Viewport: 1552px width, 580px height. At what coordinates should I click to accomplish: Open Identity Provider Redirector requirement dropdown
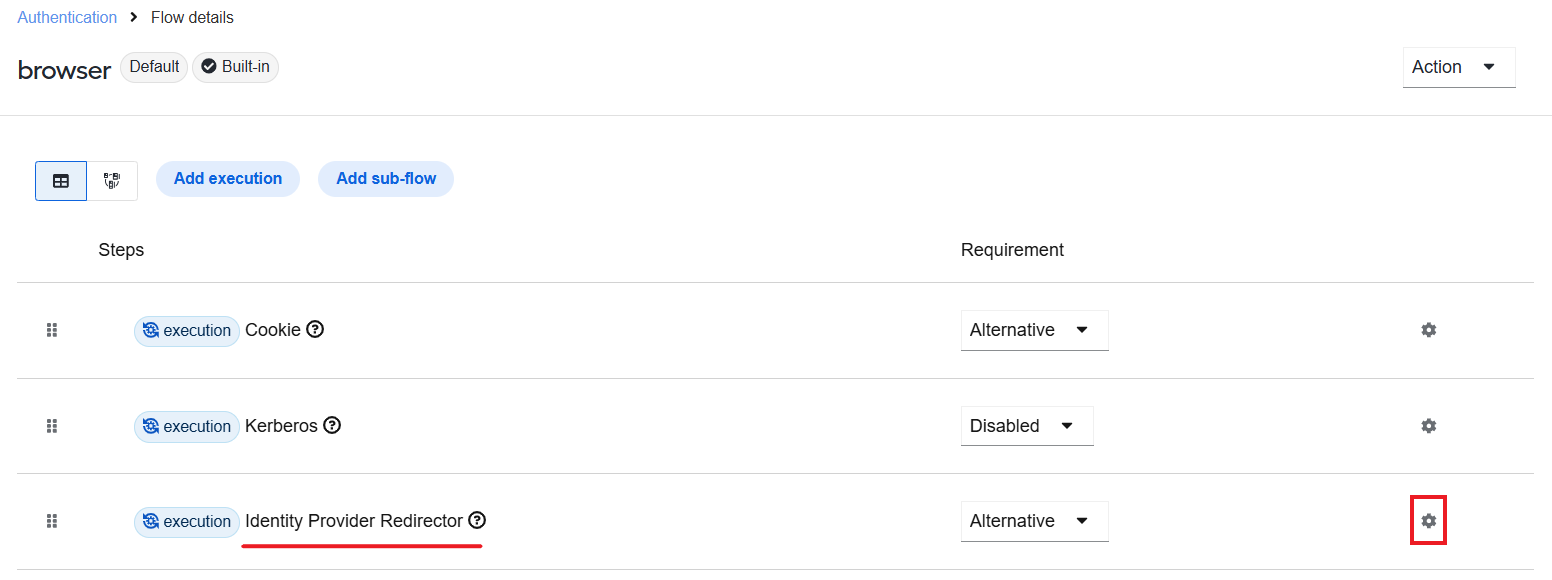(x=1034, y=521)
